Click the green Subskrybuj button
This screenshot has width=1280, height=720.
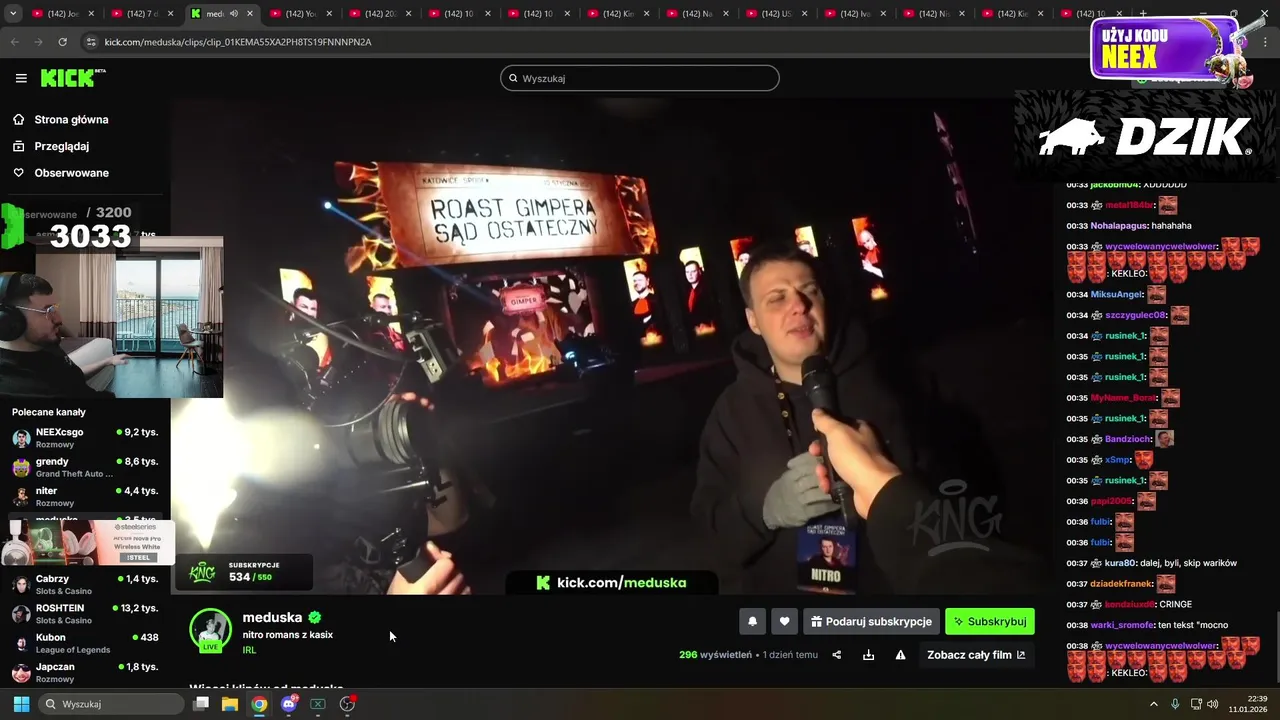tap(990, 621)
